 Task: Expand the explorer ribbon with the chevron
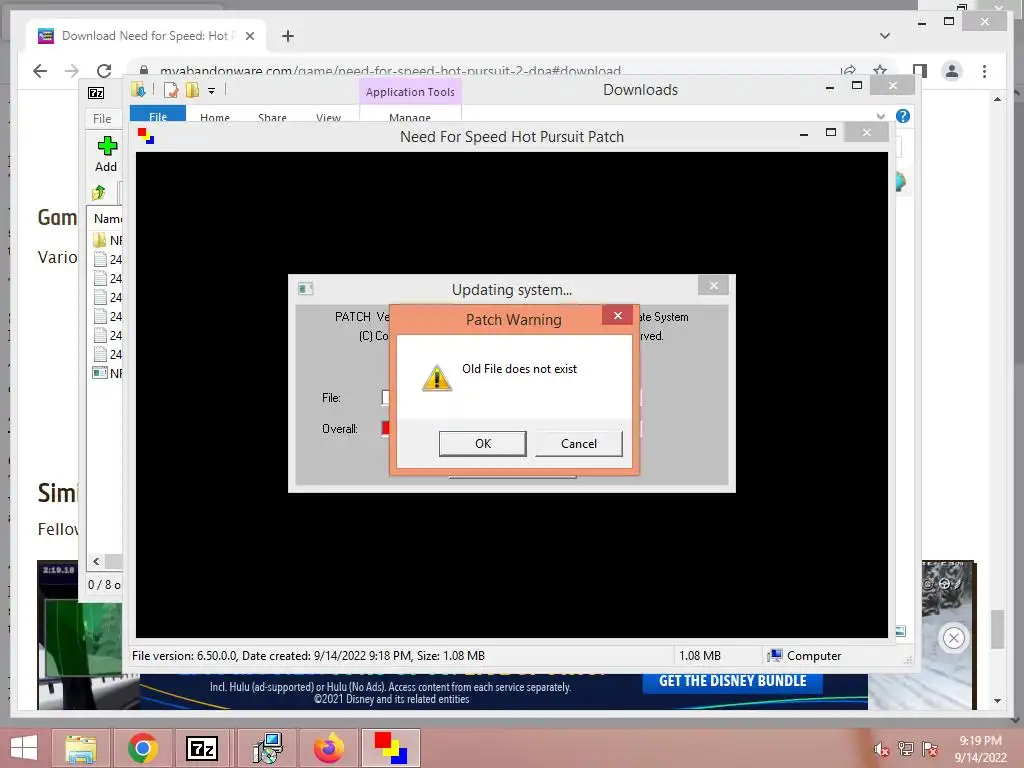tap(881, 116)
